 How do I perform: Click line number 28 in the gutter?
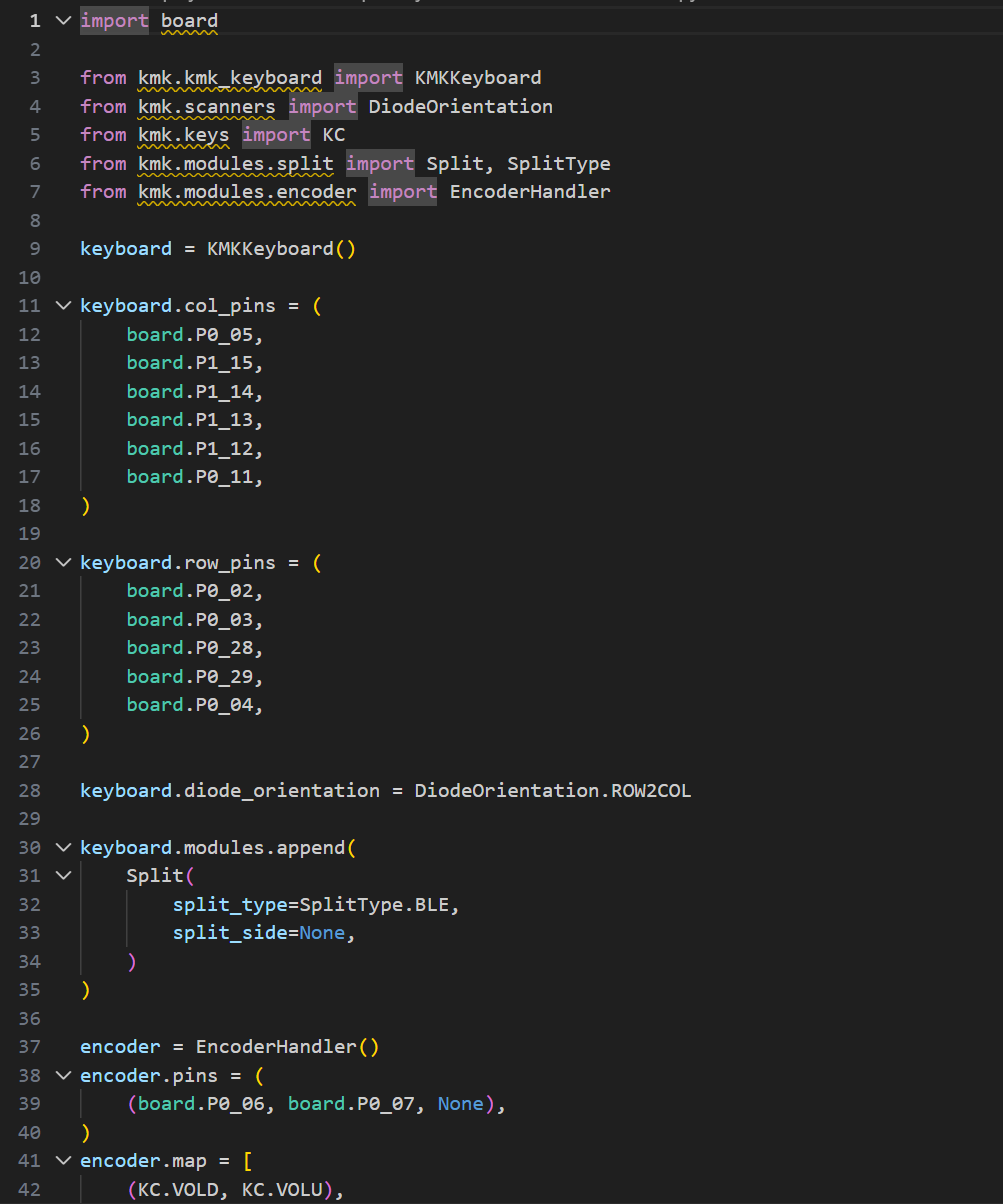pos(29,791)
